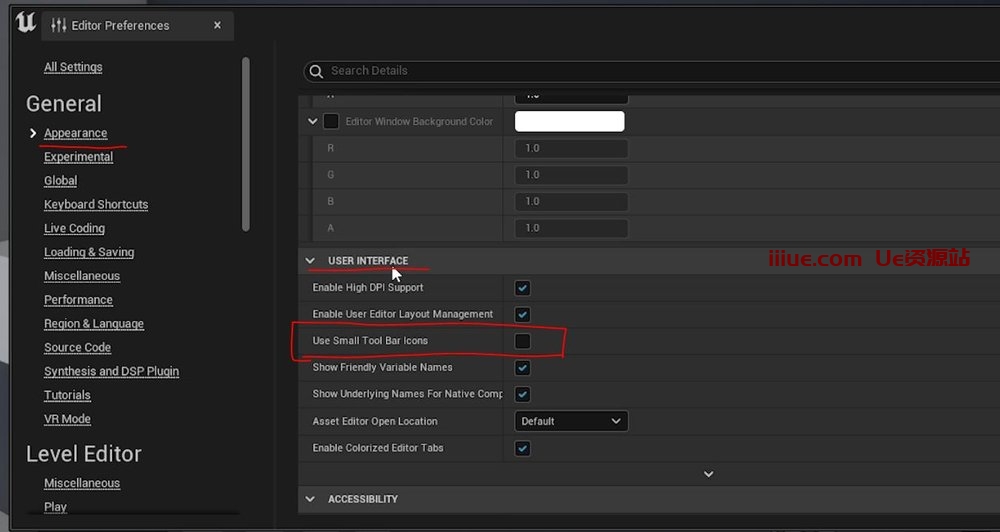Toggle Editor Window Background Color override checkbox
The height and width of the screenshot is (532, 1000).
(x=331, y=122)
